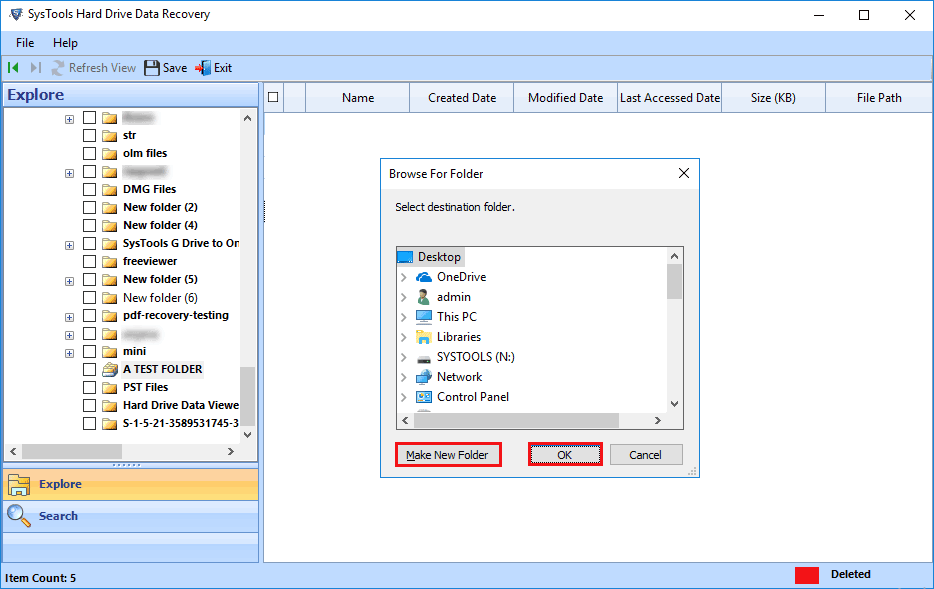Image resolution: width=934 pixels, height=589 pixels.
Task: Click the Exit toolbar icon
Action: point(203,68)
